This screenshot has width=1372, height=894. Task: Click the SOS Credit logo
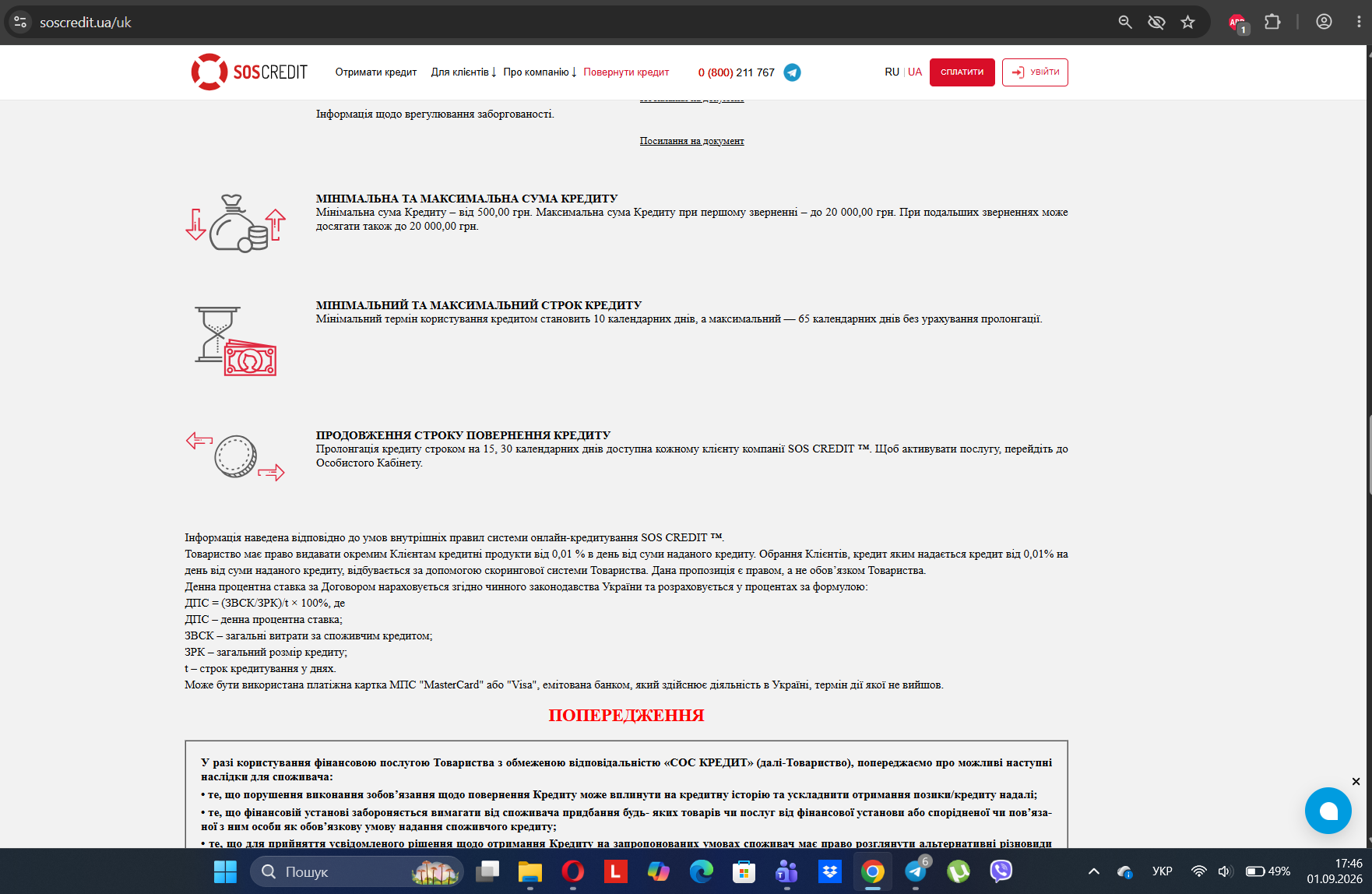[x=249, y=72]
